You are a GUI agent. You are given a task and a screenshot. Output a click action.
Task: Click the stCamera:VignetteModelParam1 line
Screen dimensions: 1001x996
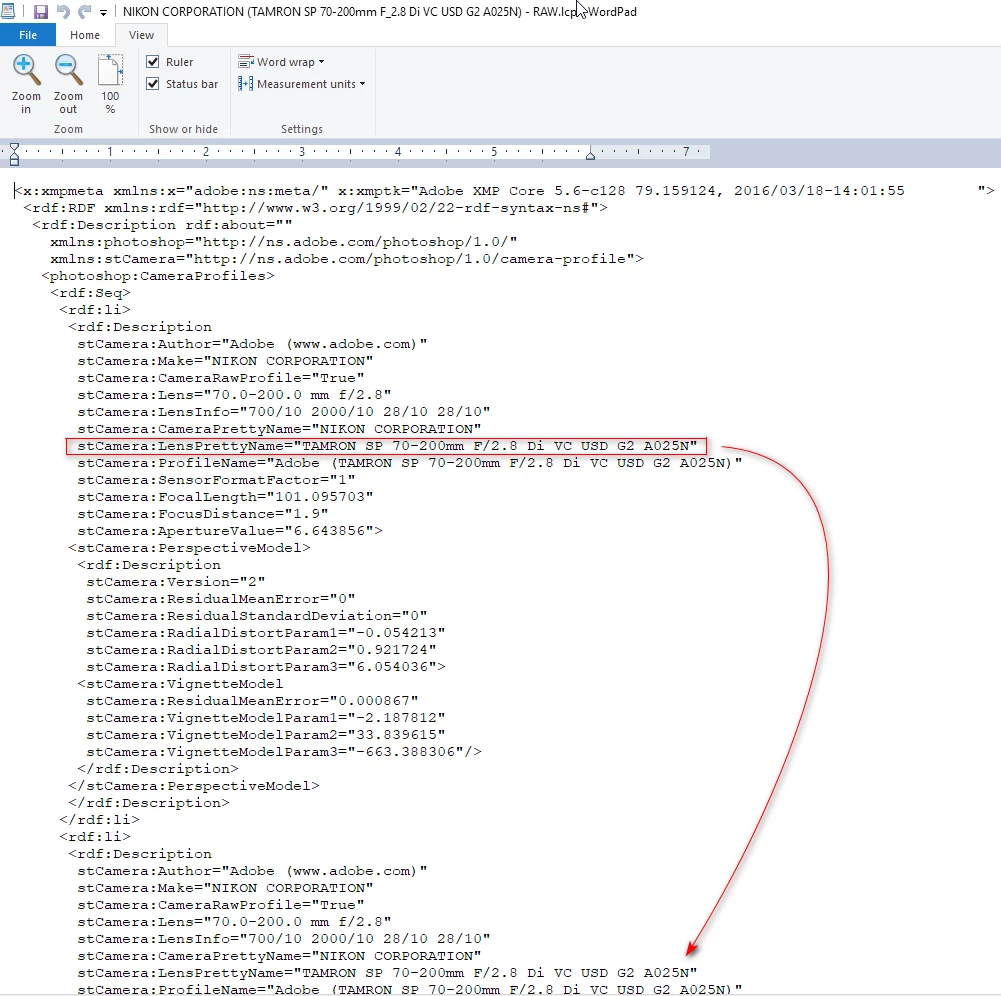(266, 718)
